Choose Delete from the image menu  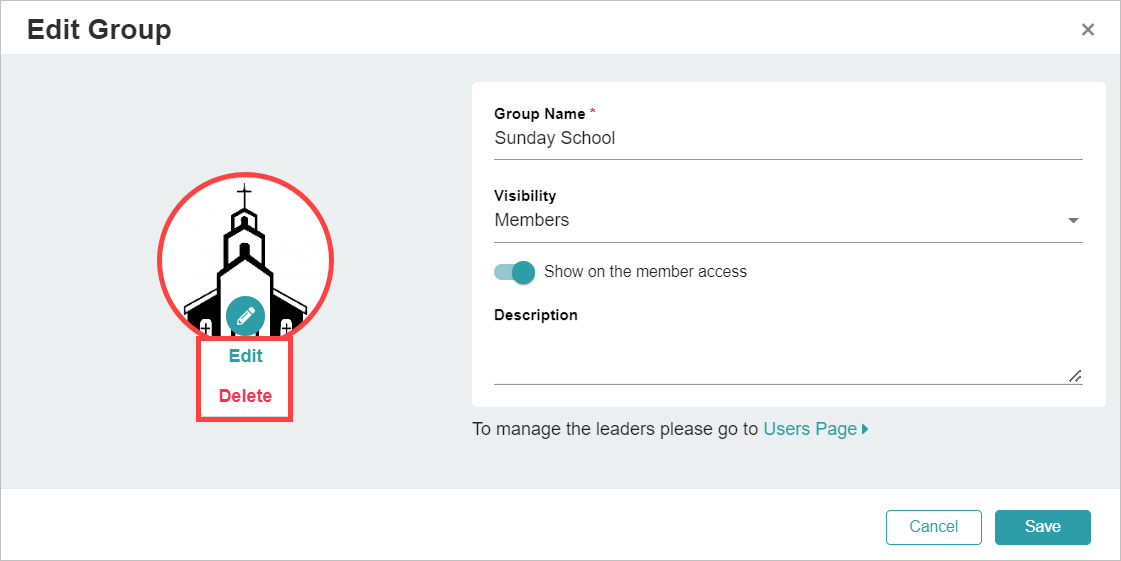coord(245,396)
